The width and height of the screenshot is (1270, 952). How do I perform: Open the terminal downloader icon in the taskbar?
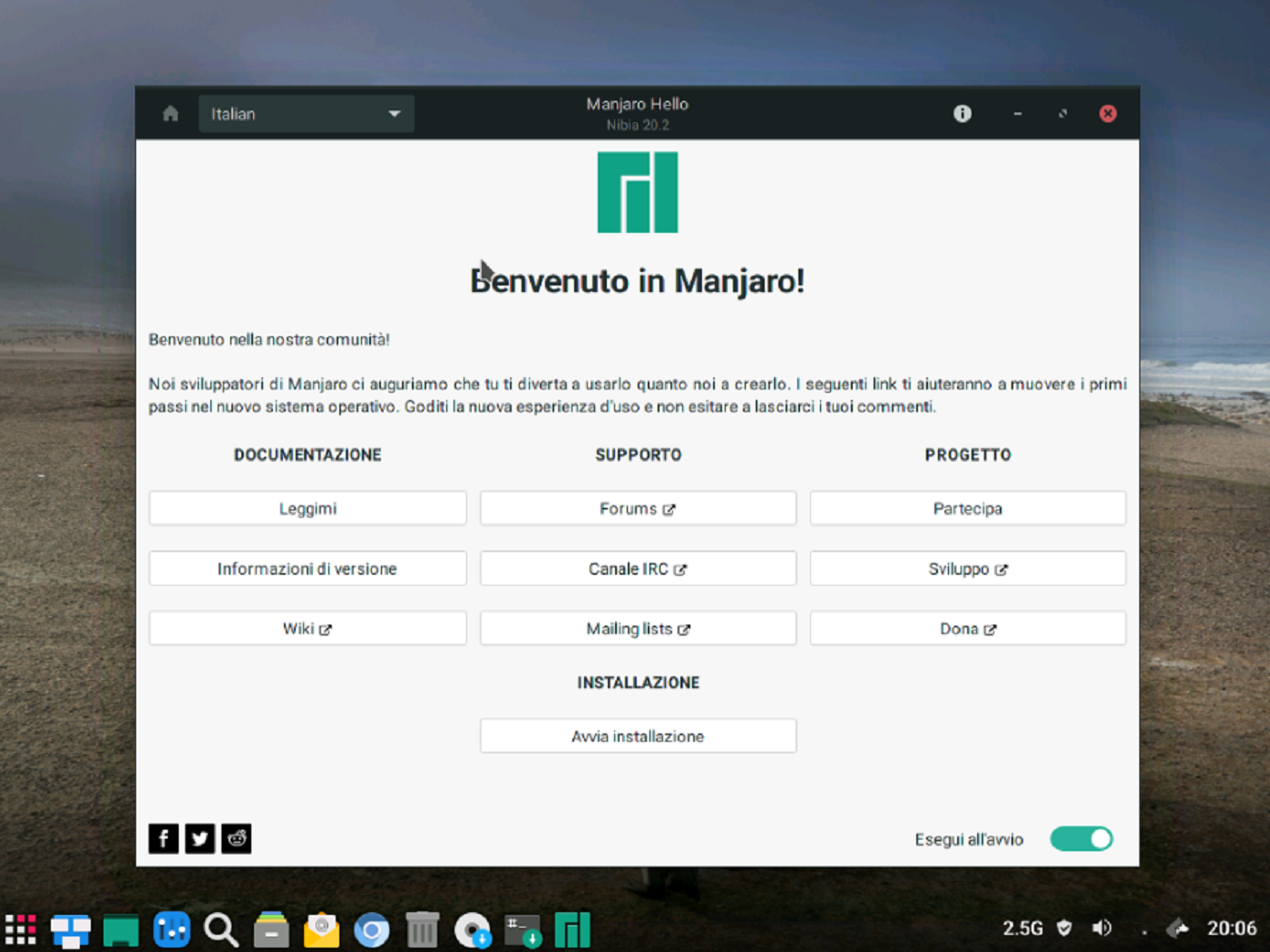pyautogui.click(x=522, y=929)
